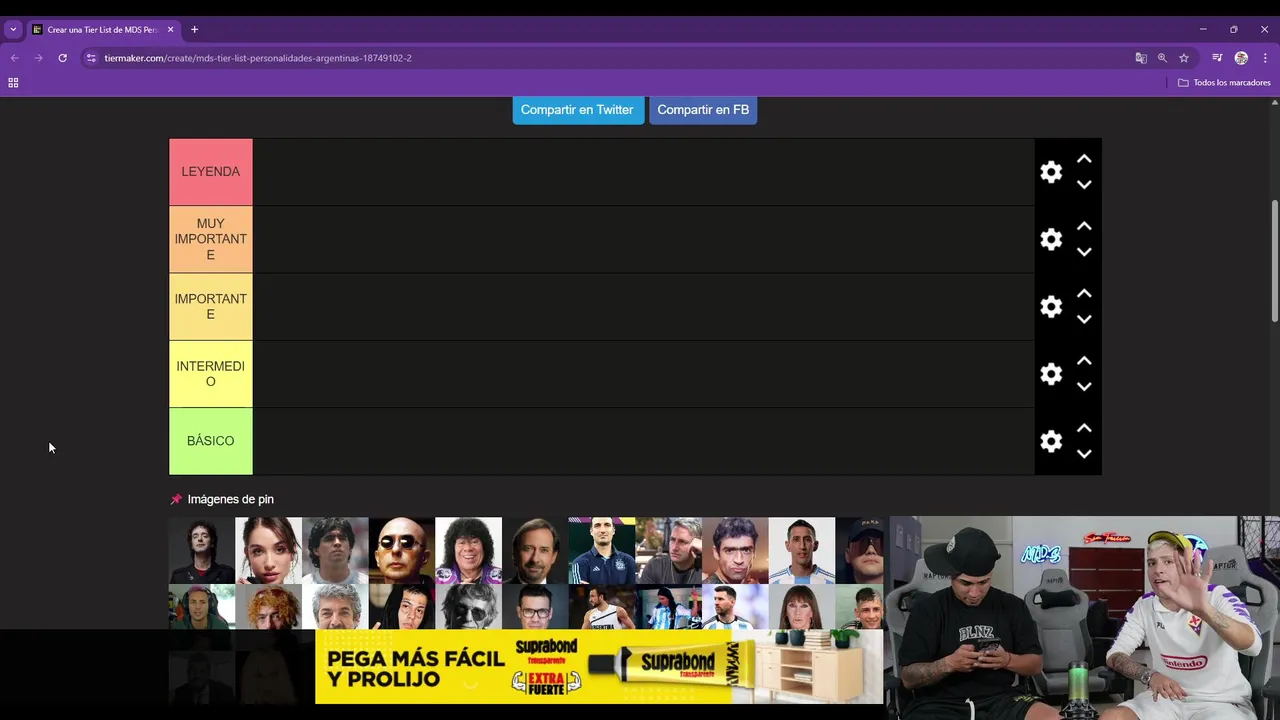
Task: Move LEYENDA row up with arrow
Action: pos(1084,159)
